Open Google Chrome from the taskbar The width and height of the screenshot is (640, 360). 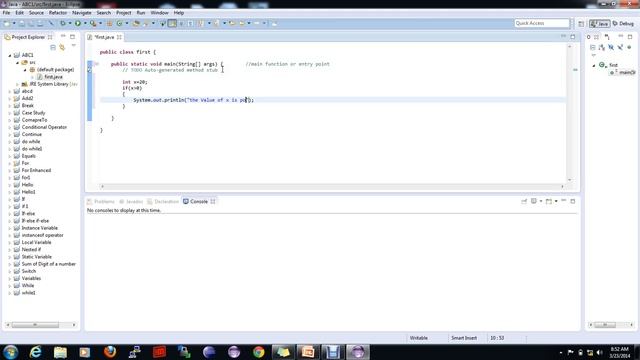[258, 352]
